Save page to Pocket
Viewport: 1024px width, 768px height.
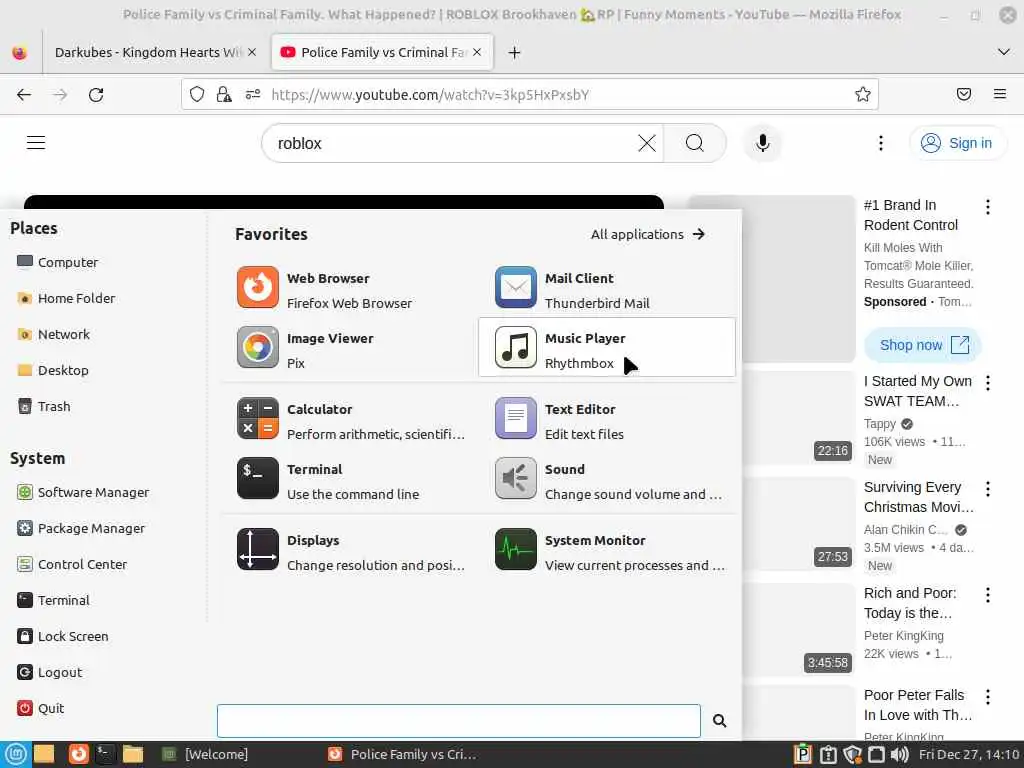[x=964, y=95]
